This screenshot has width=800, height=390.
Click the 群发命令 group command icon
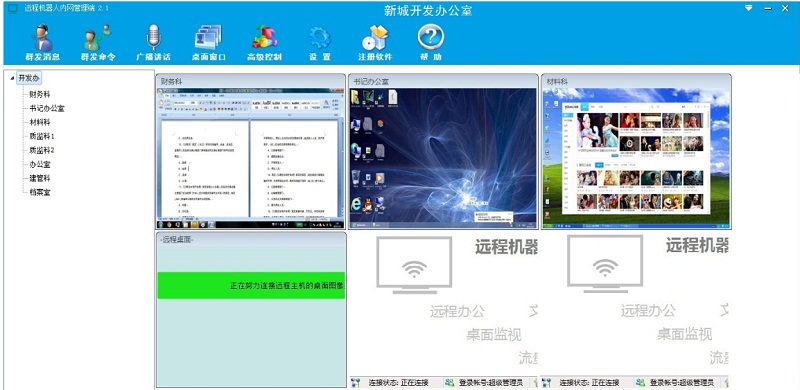98,43
